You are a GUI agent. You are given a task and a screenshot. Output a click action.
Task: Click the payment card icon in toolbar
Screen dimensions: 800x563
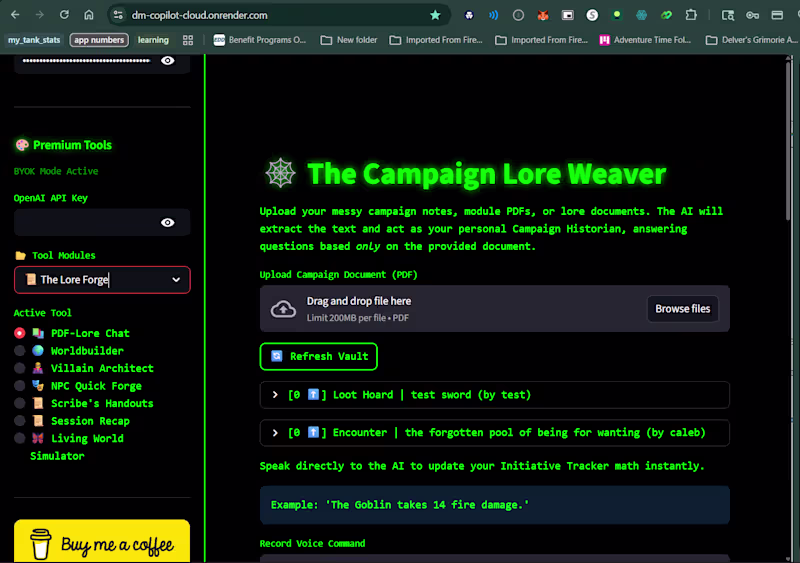click(x=777, y=15)
